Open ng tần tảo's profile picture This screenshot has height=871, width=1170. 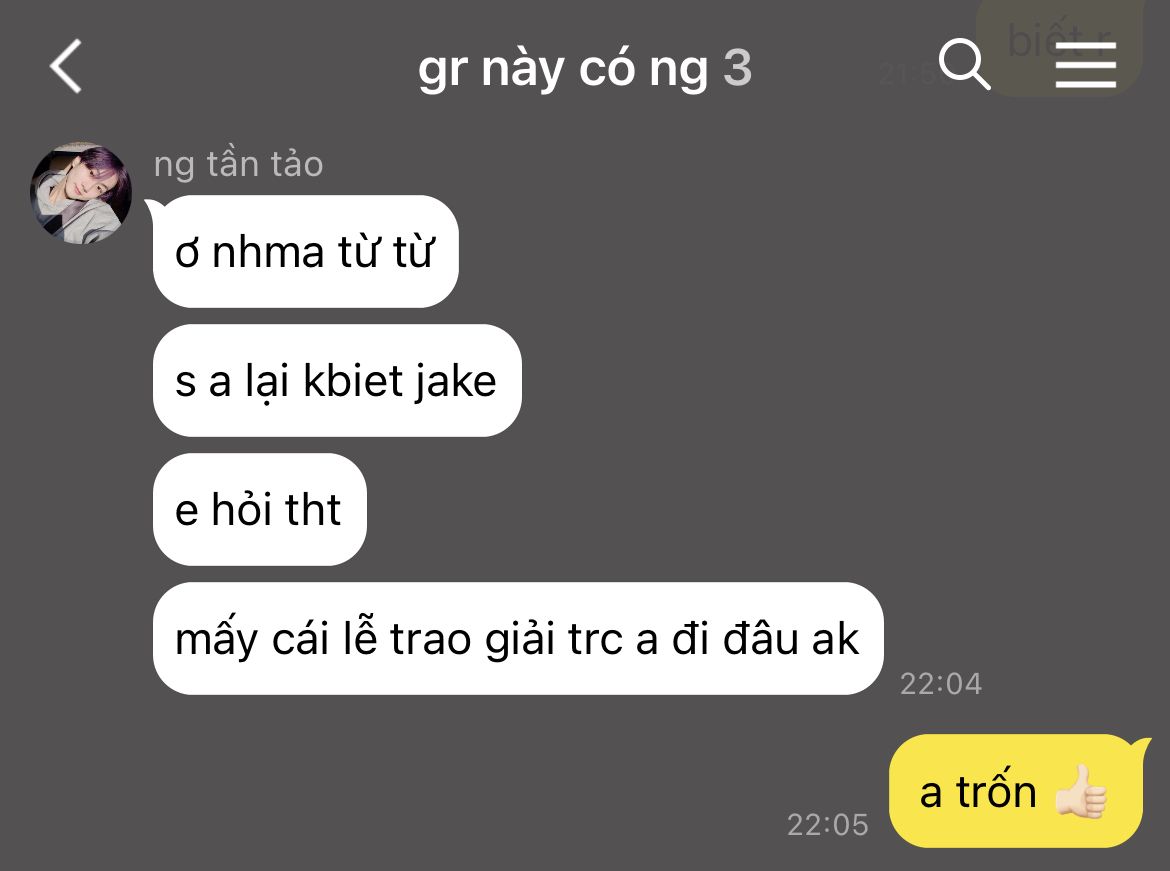[81, 193]
